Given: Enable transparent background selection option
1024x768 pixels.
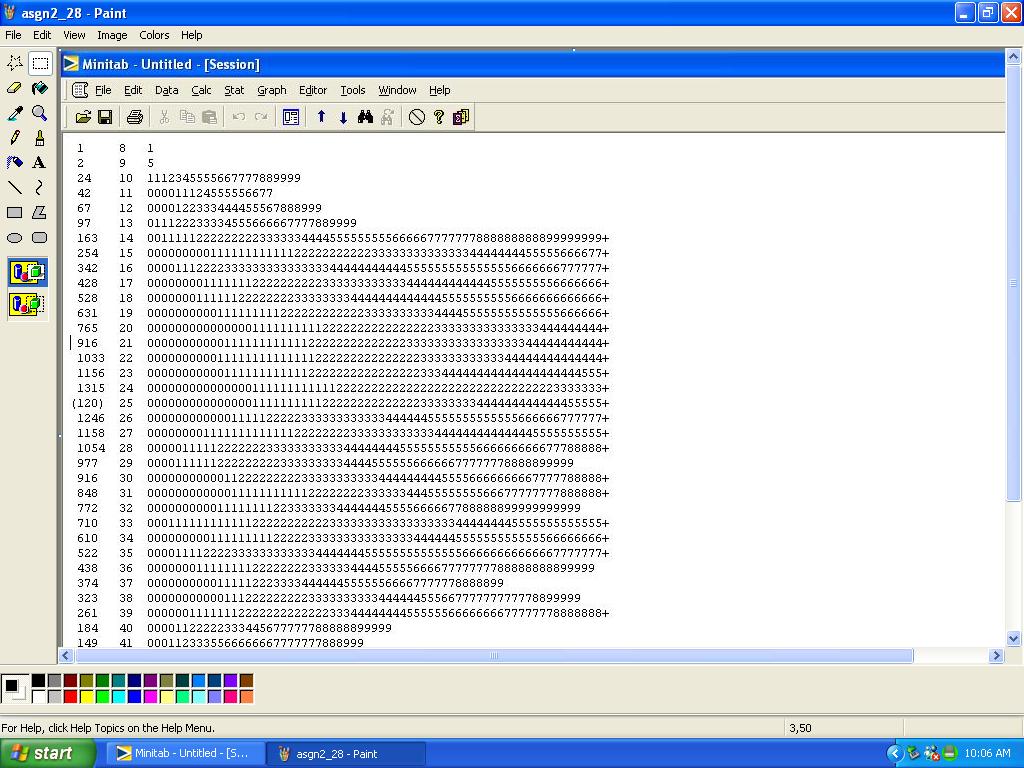Looking at the screenshot, I should coord(27,304).
